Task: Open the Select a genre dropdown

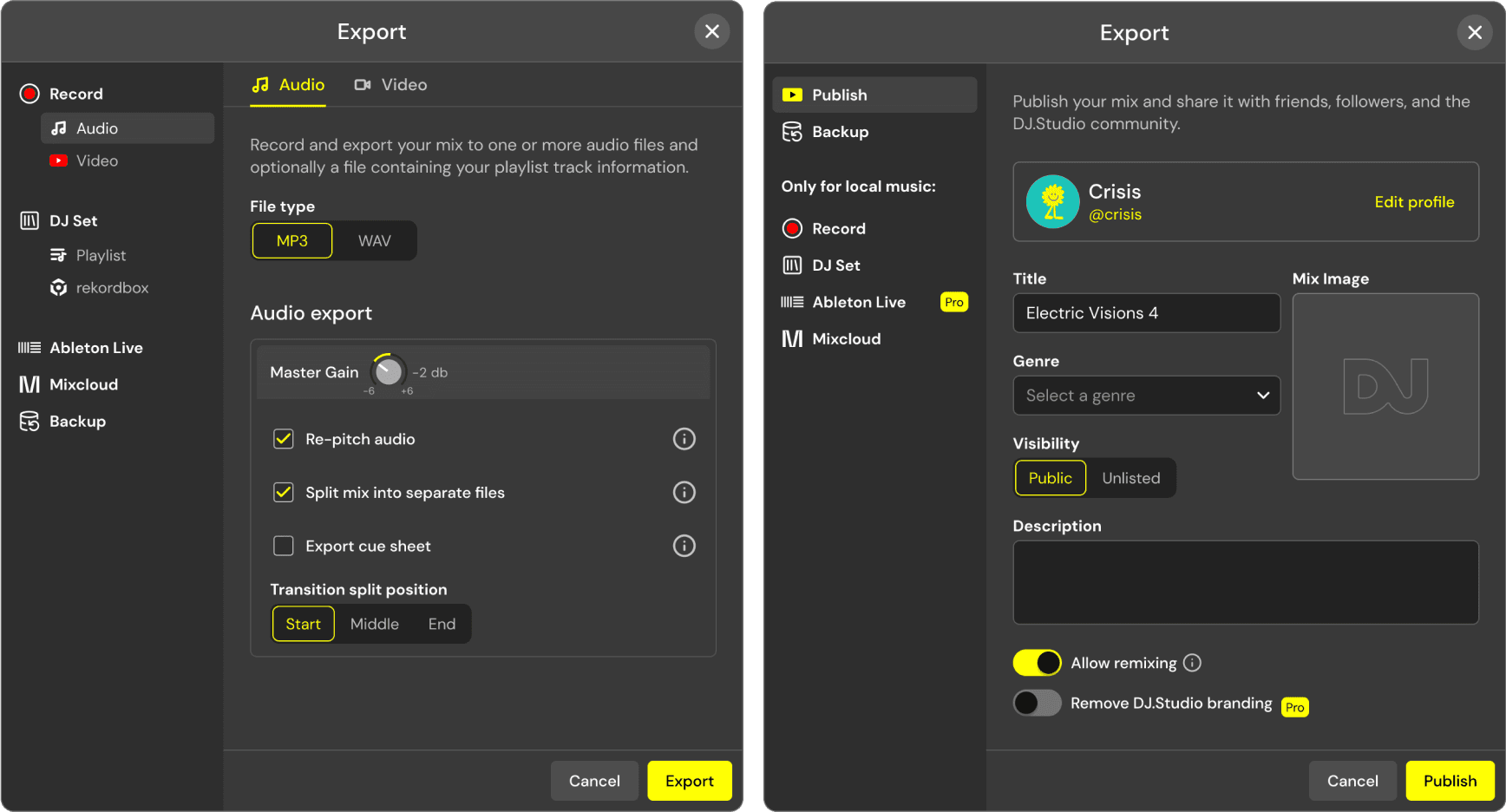Action: [x=1147, y=396]
